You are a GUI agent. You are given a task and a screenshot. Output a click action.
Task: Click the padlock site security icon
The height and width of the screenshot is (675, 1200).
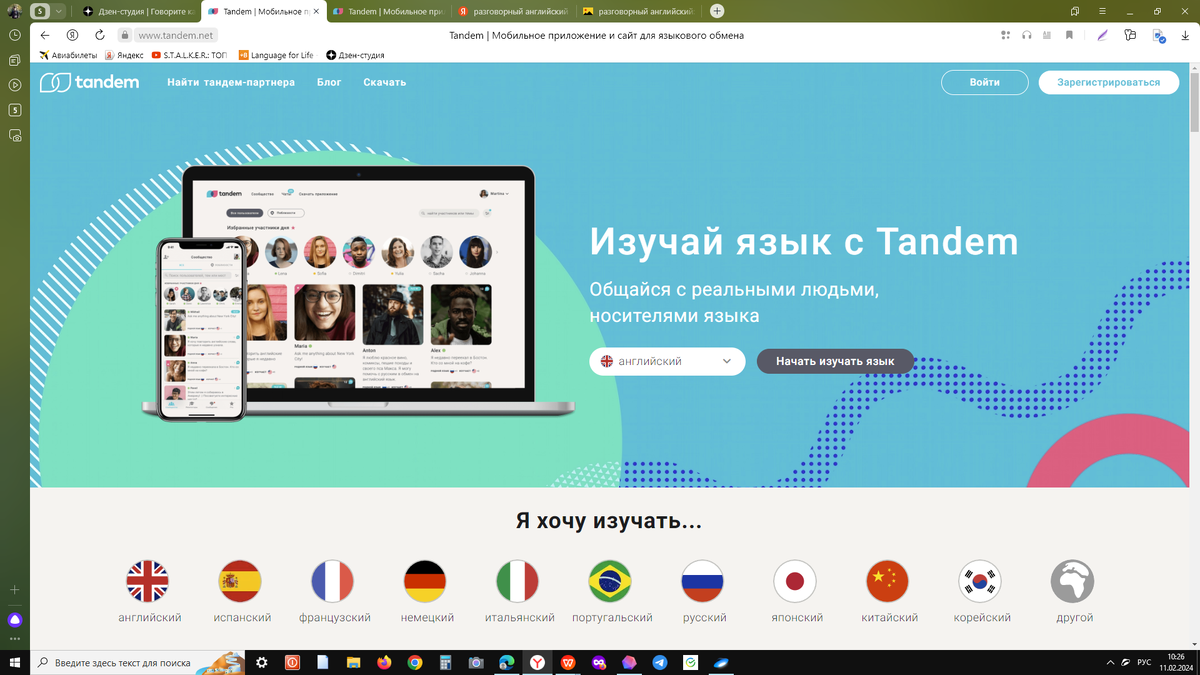coord(125,35)
